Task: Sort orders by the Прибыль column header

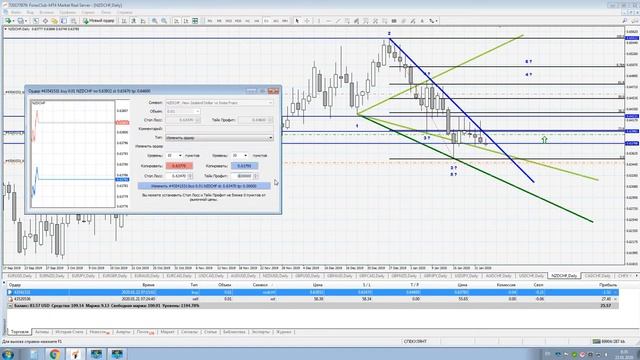Action: pos(608,285)
